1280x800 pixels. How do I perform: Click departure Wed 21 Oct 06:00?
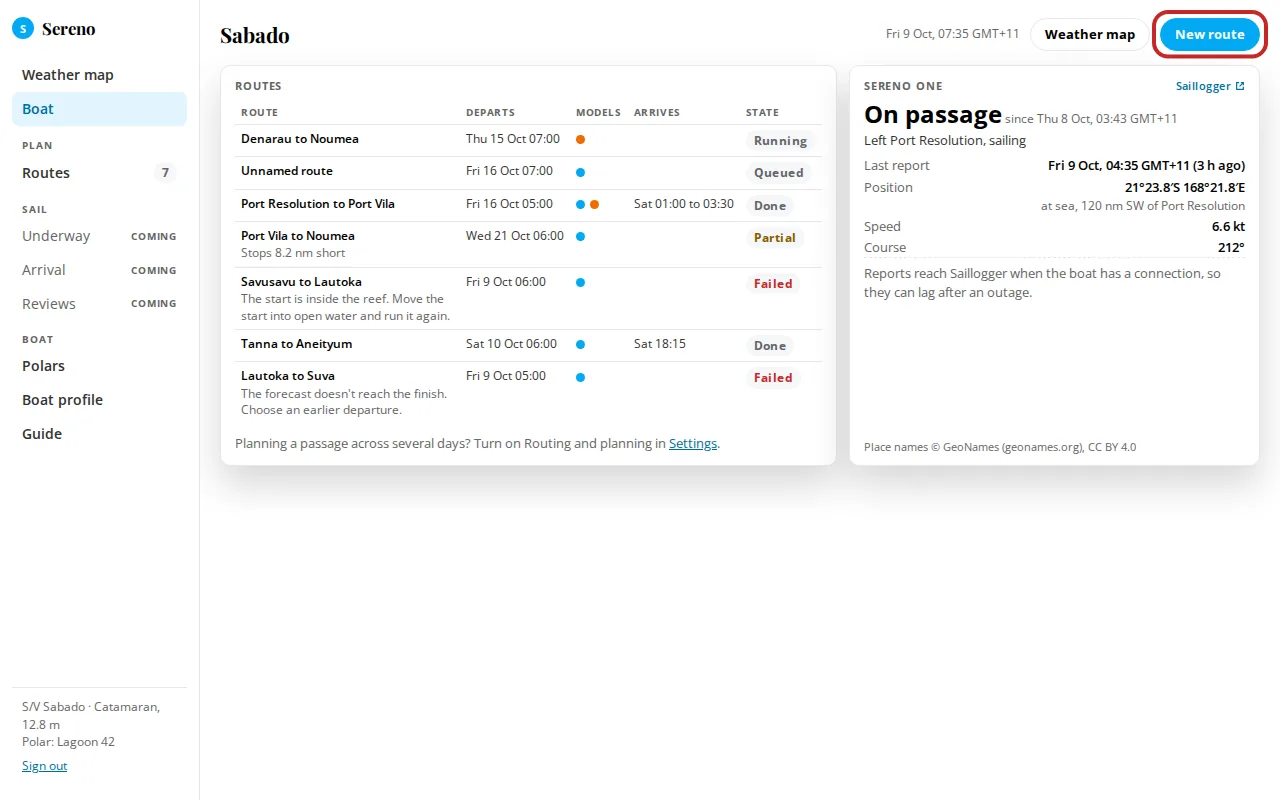[515, 236]
